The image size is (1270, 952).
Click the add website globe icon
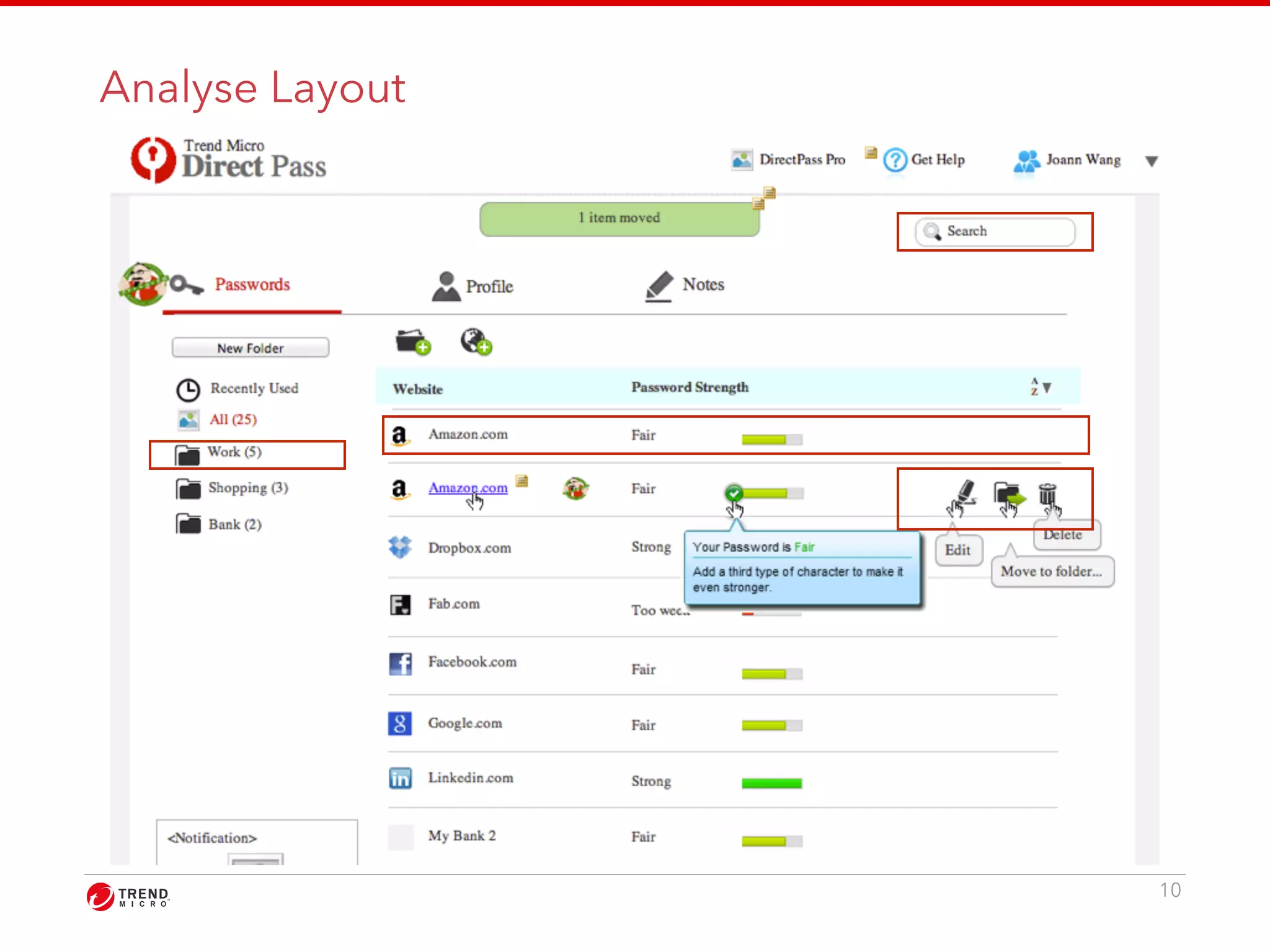[x=476, y=342]
